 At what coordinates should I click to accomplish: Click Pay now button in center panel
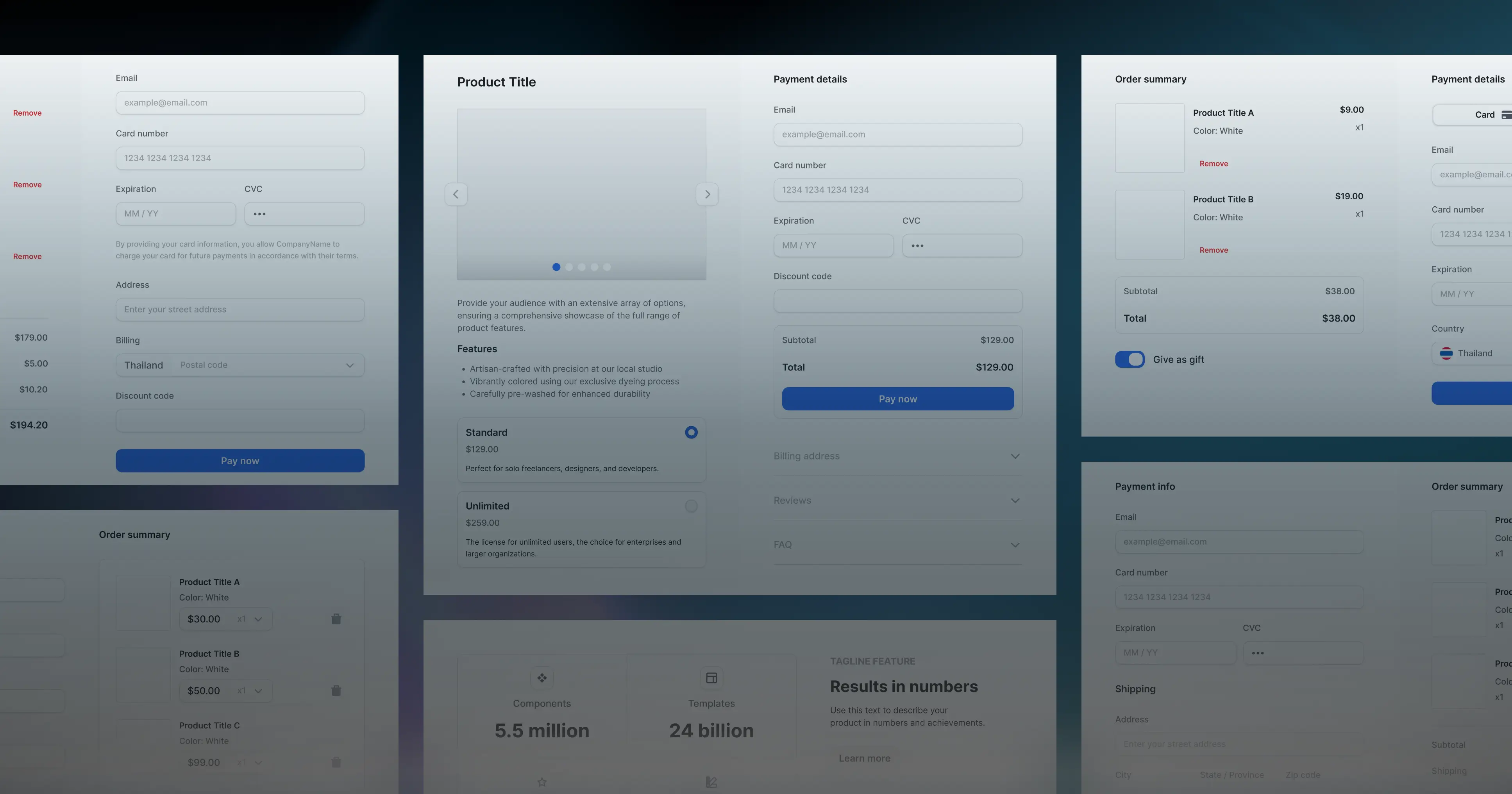click(898, 399)
